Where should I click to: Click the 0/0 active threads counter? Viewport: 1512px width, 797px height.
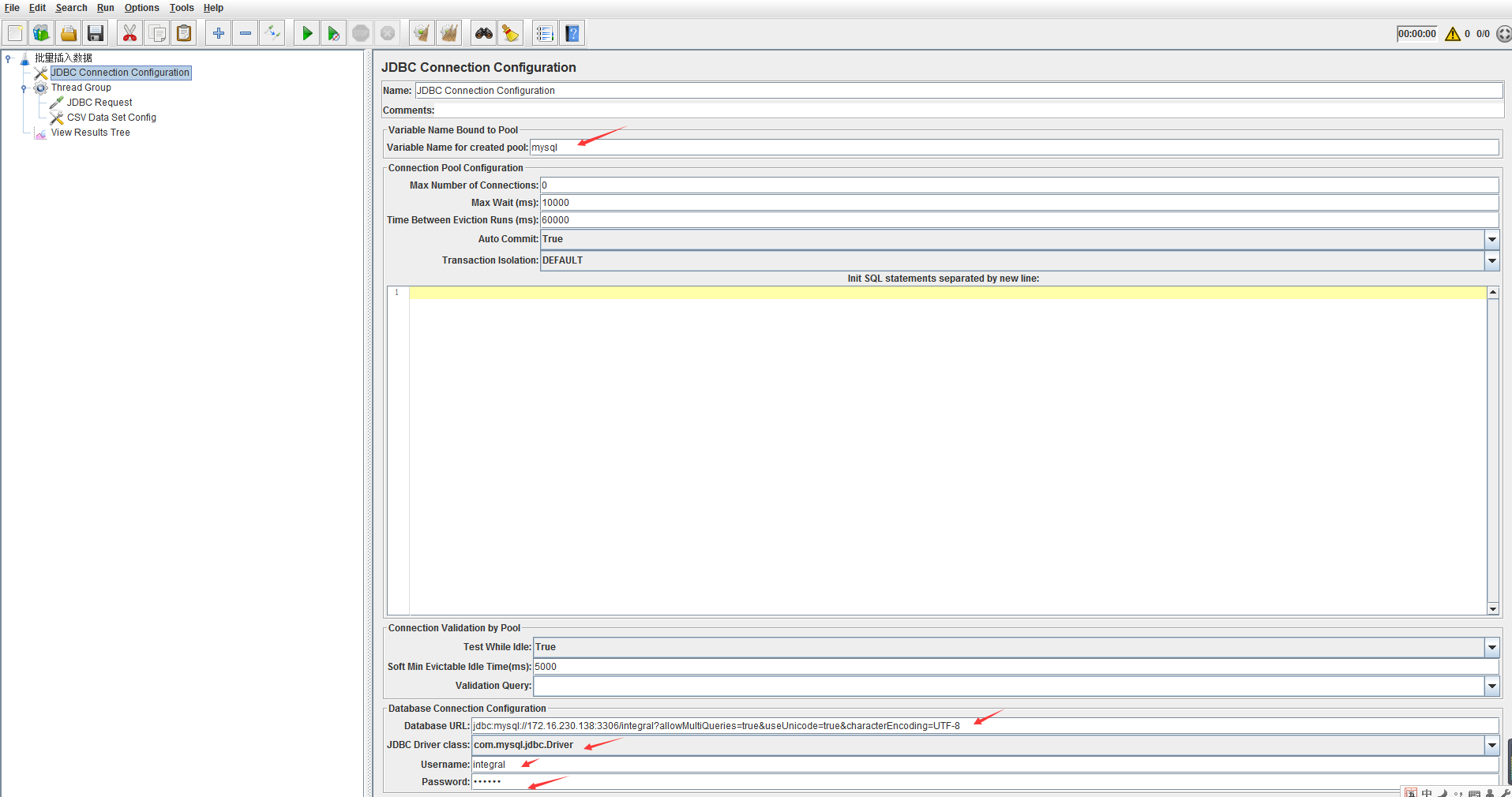pyautogui.click(x=1483, y=34)
